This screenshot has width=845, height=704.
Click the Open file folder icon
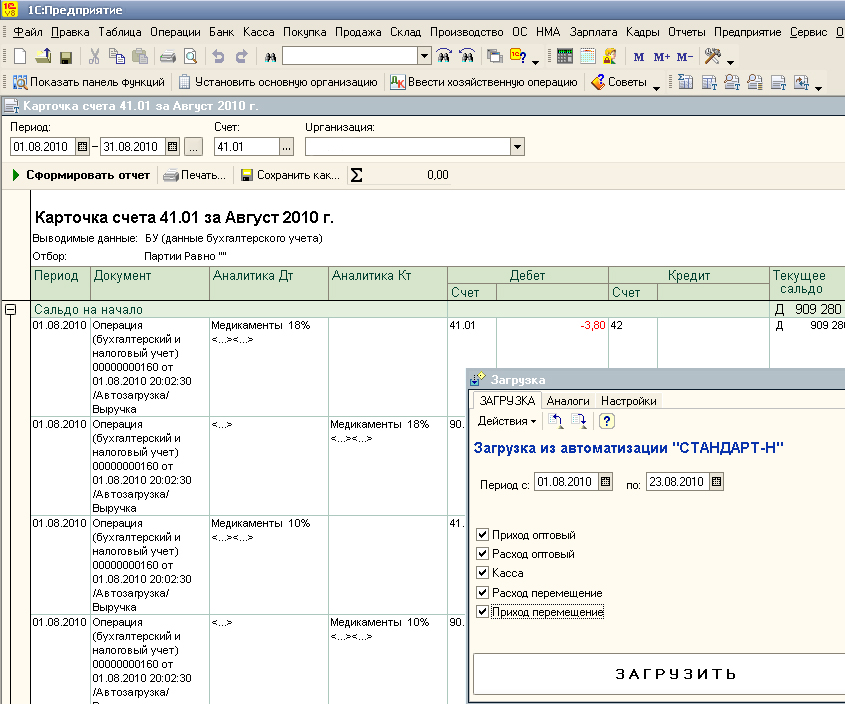pyautogui.click(x=43, y=56)
